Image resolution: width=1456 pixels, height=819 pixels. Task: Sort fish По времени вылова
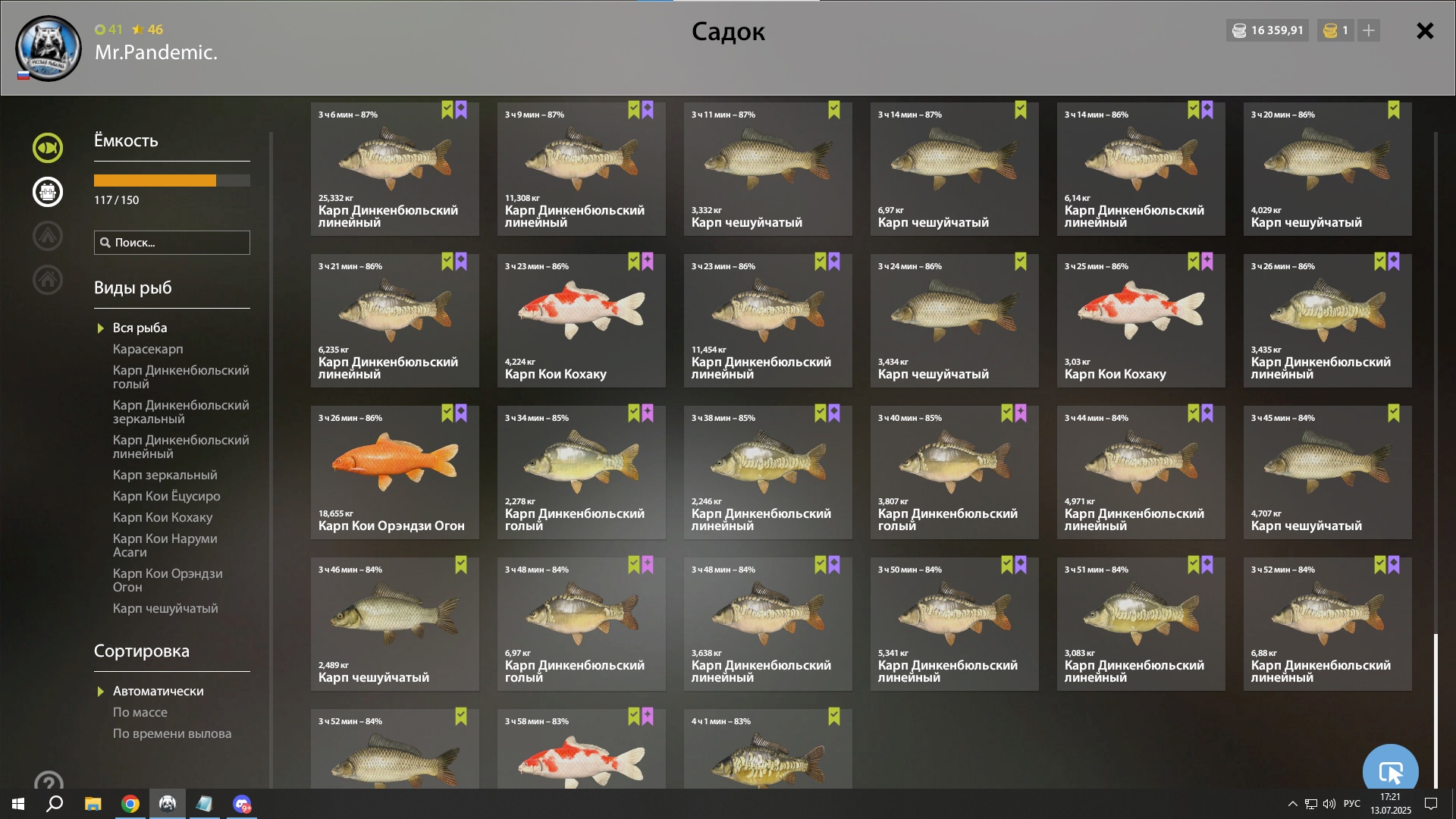coord(172,733)
